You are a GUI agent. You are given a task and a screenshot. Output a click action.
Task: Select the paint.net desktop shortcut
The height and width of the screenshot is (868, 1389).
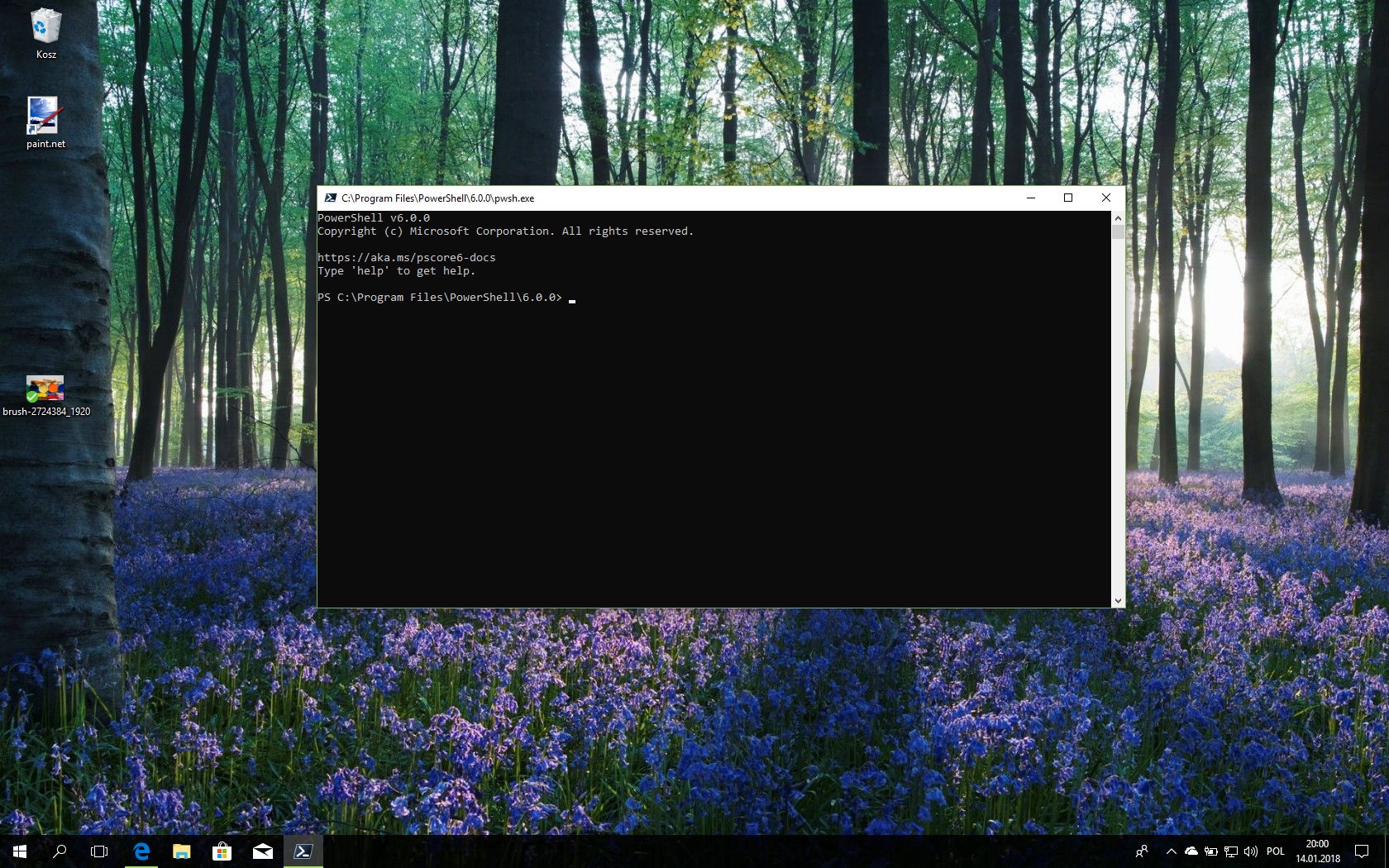tap(45, 122)
